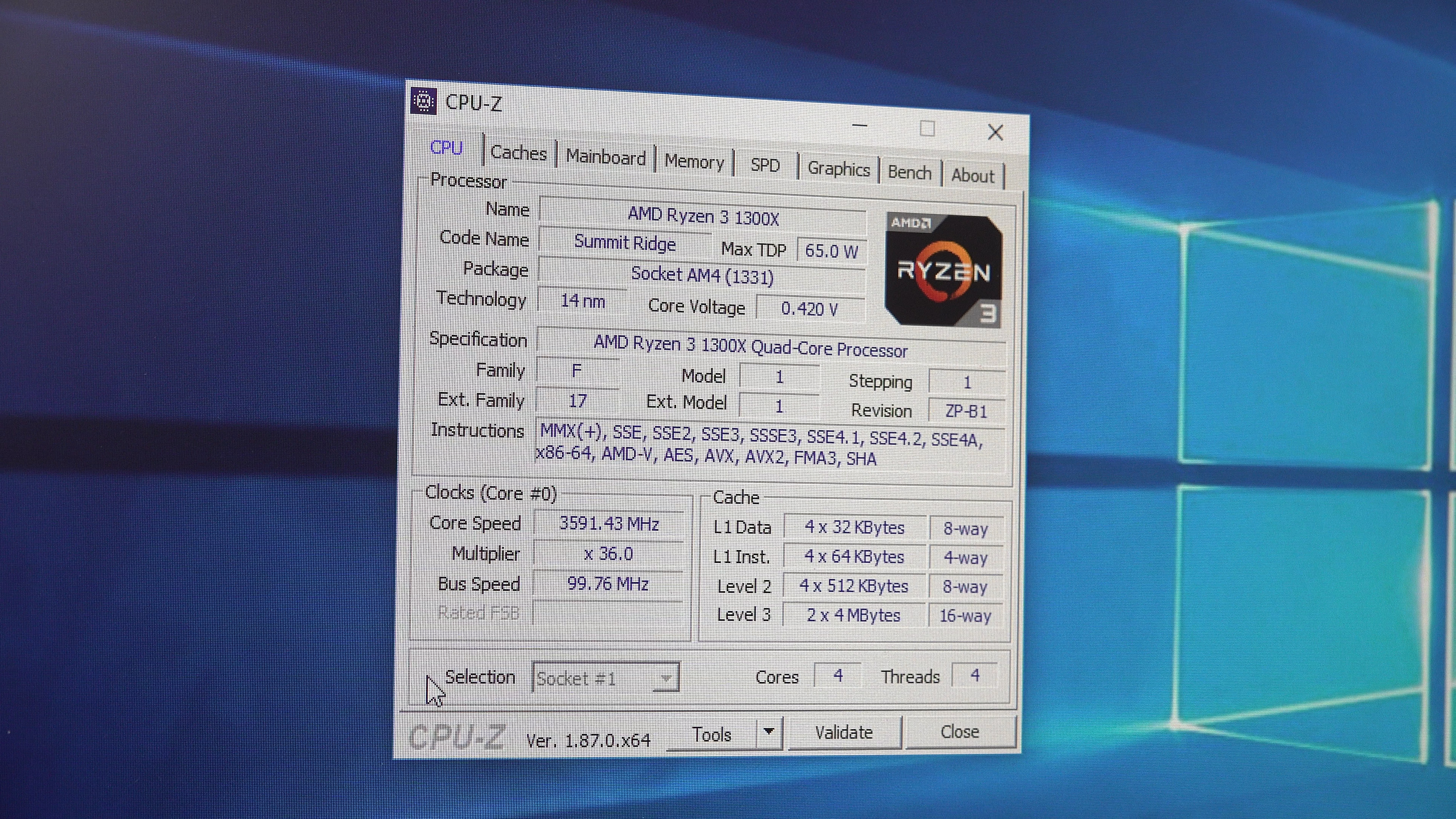Click the Stepping value field
The height and width of the screenshot is (819, 1456).
click(966, 383)
